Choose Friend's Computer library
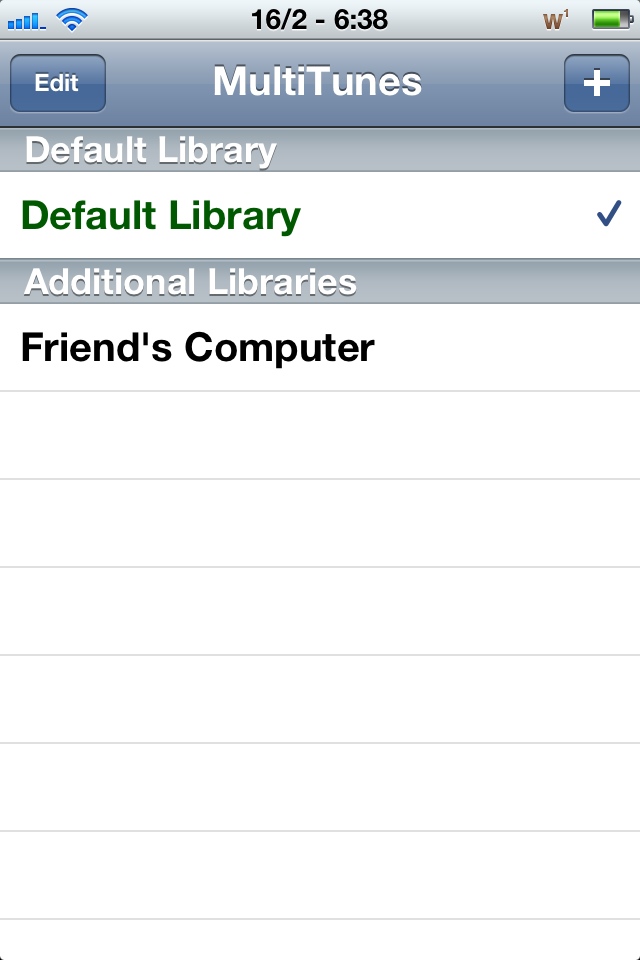 pos(320,347)
